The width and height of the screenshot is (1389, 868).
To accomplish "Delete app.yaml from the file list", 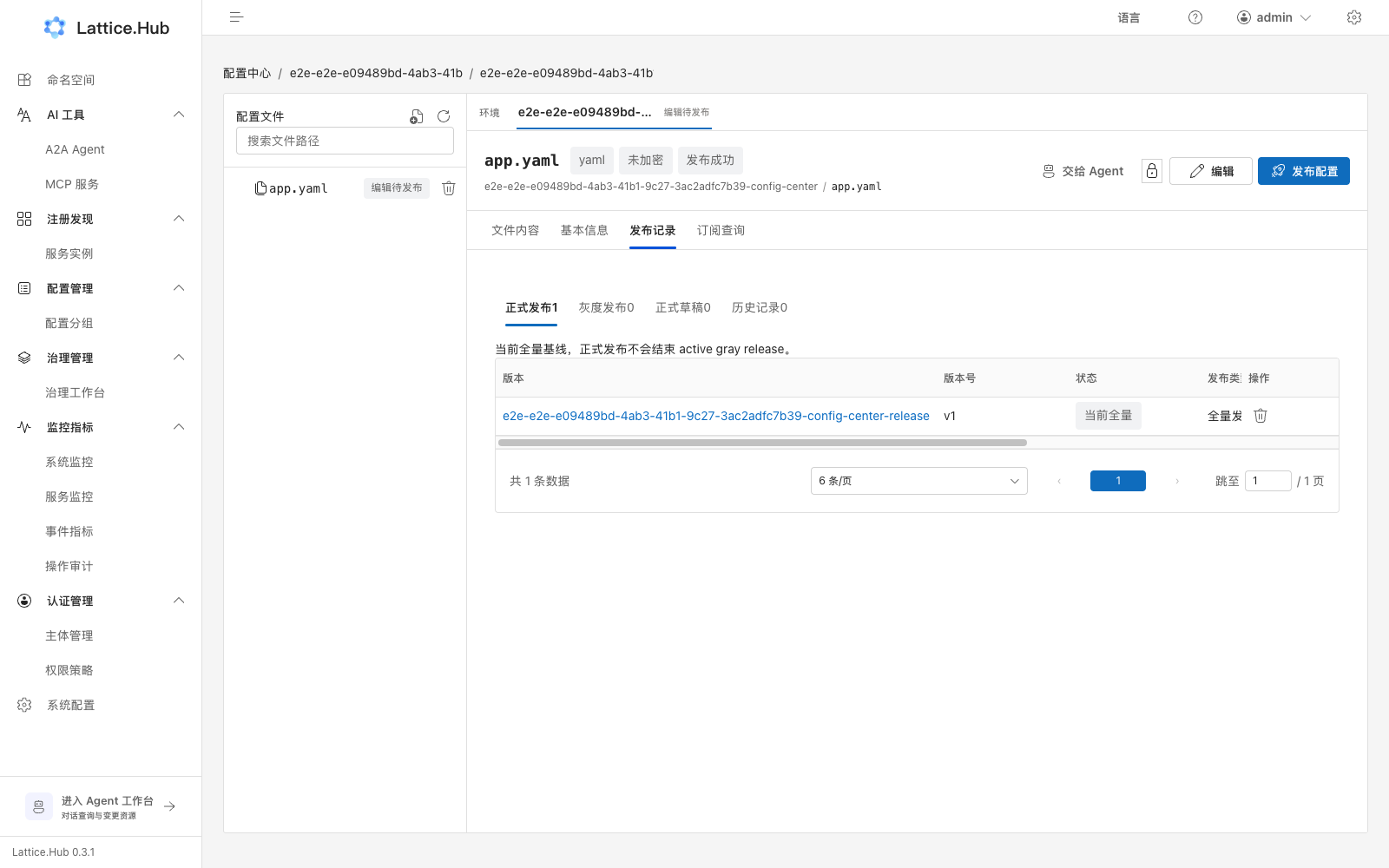I will (449, 188).
